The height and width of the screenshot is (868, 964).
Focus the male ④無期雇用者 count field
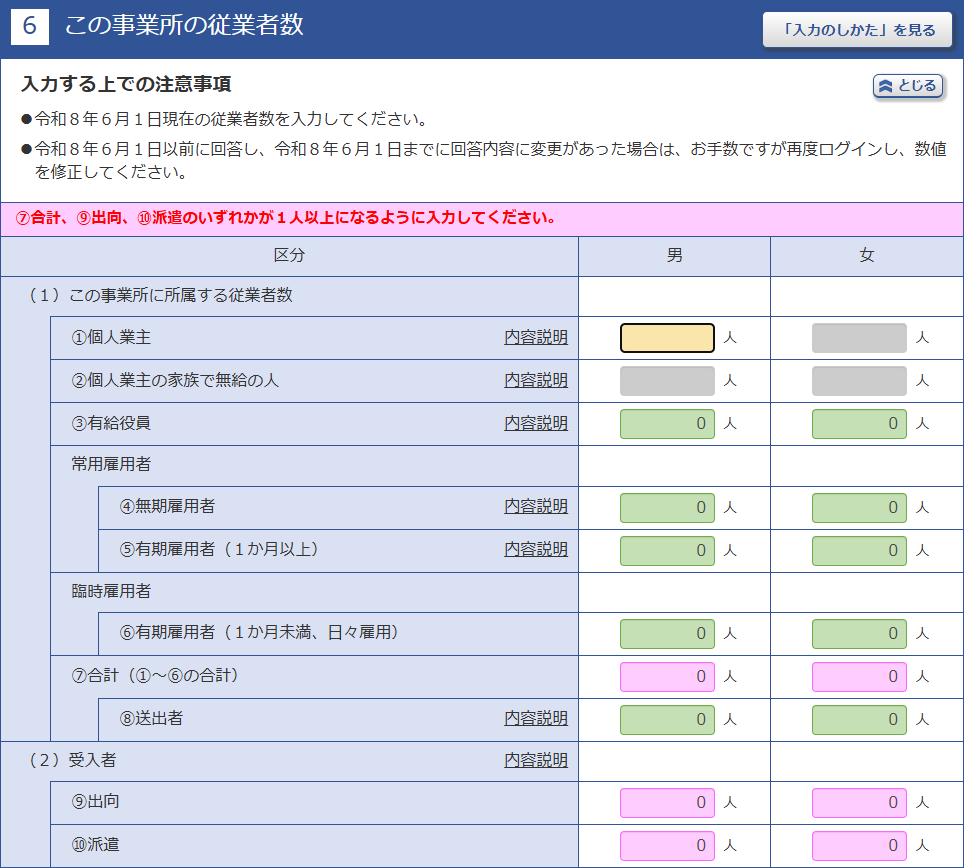coord(667,508)
